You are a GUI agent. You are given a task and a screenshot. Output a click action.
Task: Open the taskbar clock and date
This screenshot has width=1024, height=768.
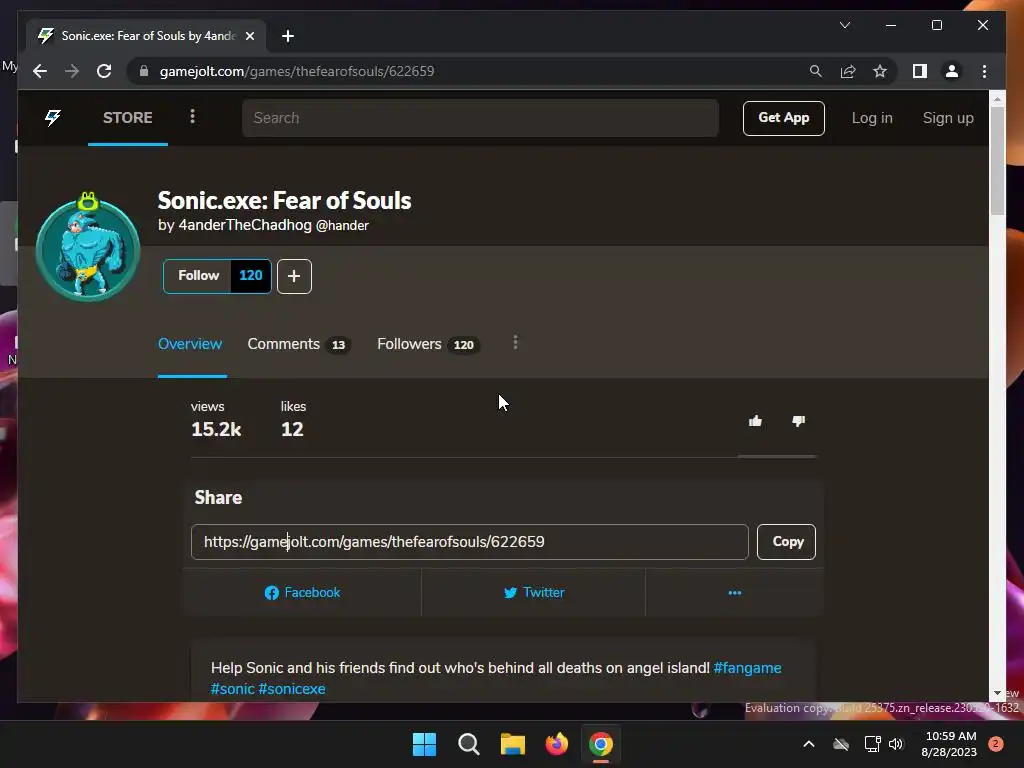click(x=950, y=744)
